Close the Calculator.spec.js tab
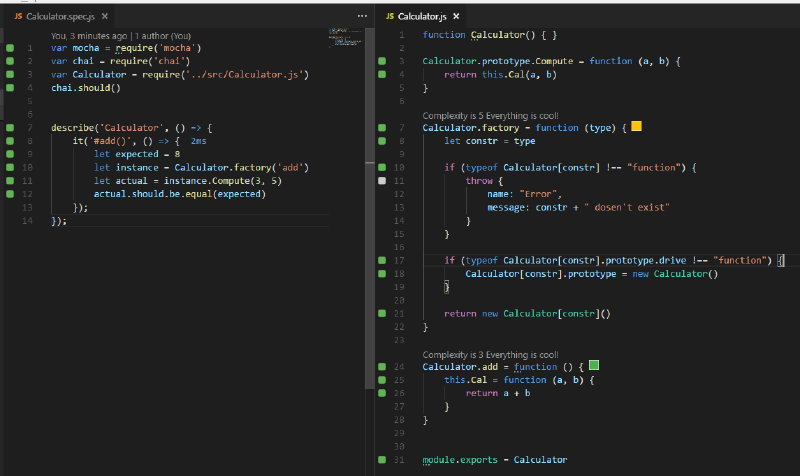 pos(105,17)
